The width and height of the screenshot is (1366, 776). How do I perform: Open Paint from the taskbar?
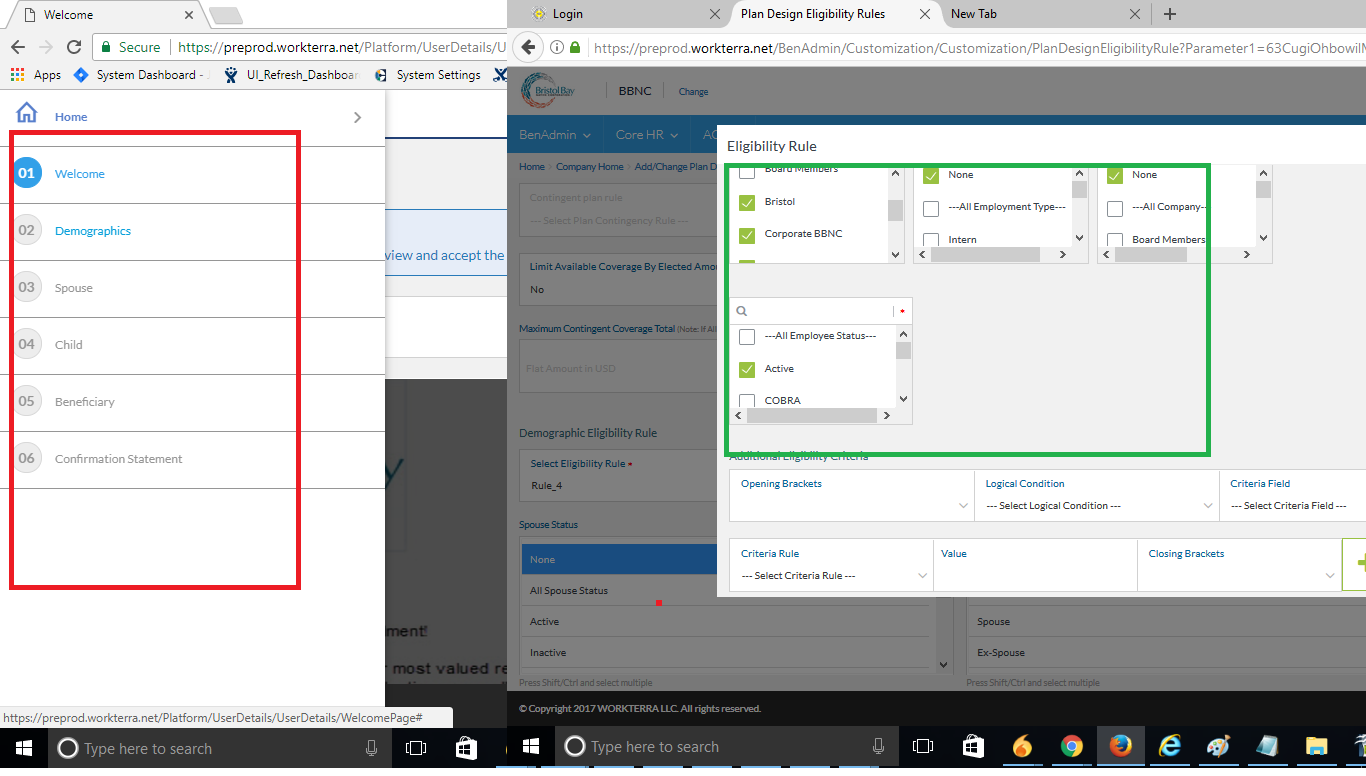click(1218, 746)
